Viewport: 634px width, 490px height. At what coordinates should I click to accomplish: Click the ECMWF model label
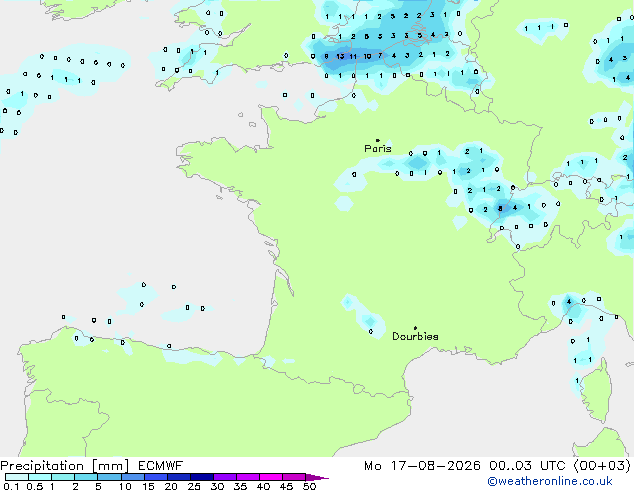click(161, 466)
